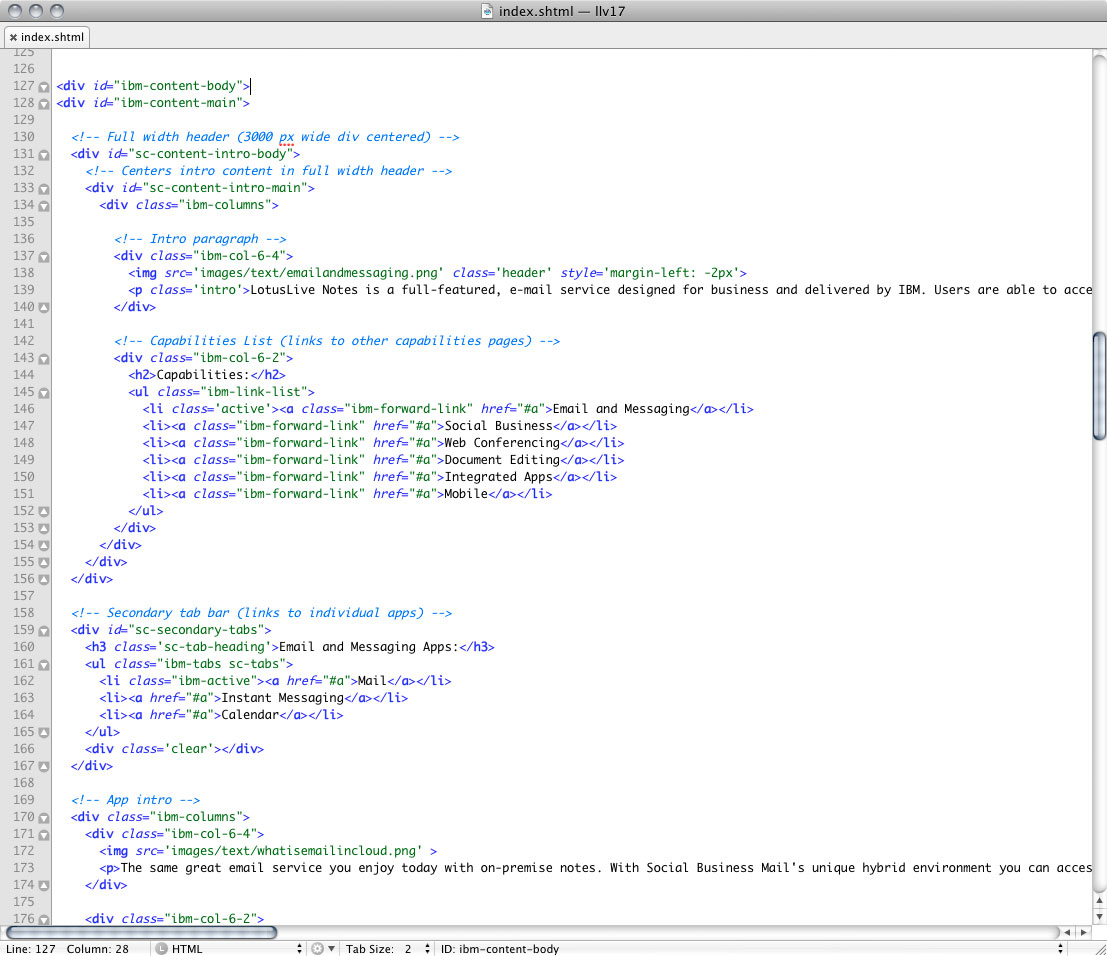
Task: Click the end-of-fold marker at line 152
Action: click(44, 511)
